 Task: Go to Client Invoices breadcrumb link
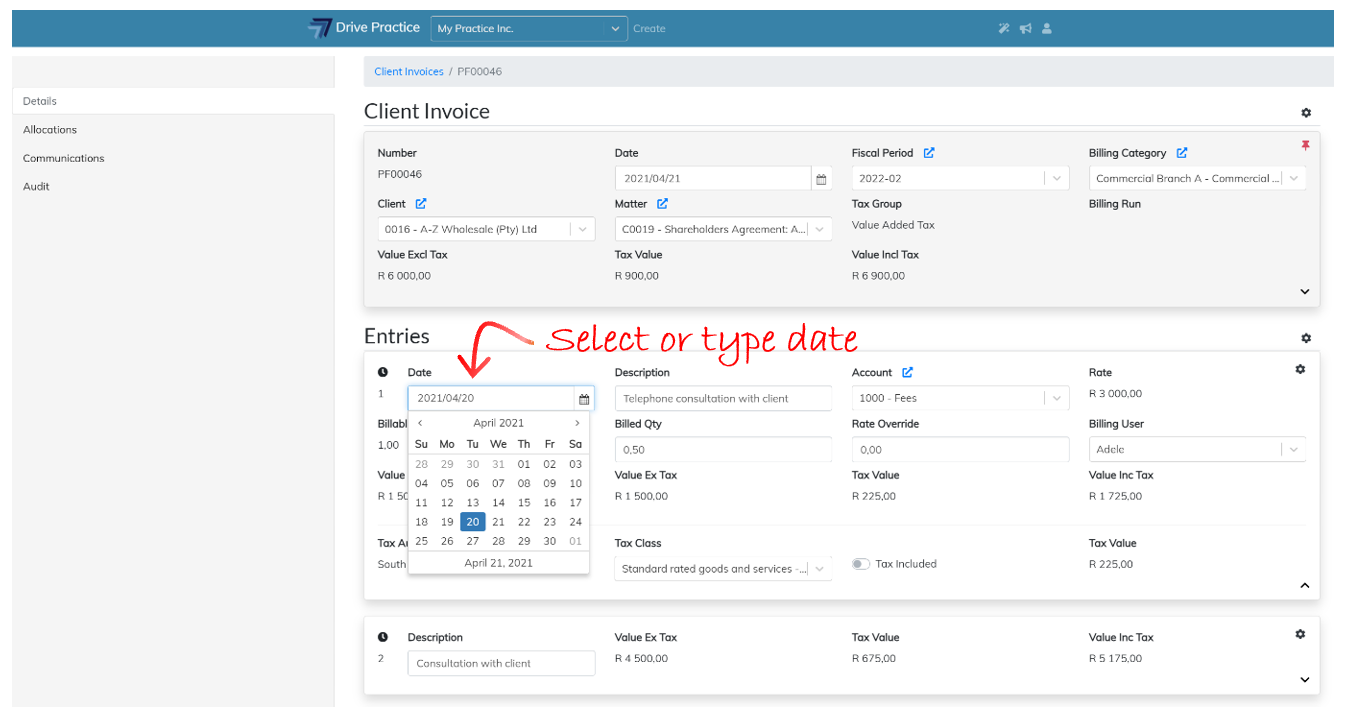tap(408, 72)
